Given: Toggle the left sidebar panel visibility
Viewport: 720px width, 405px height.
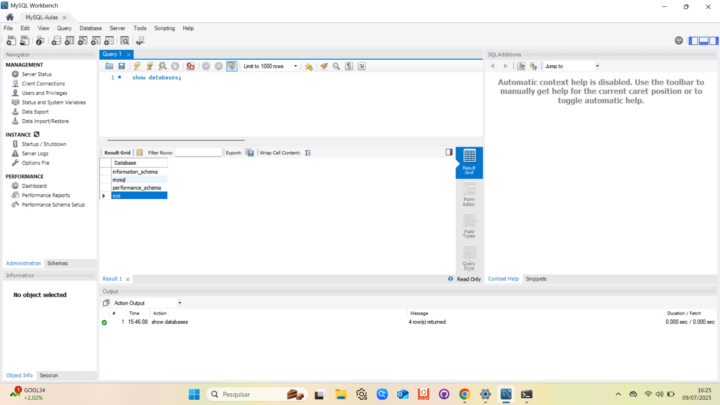Looking at the screenshot, I should click(x=693, y=41).
